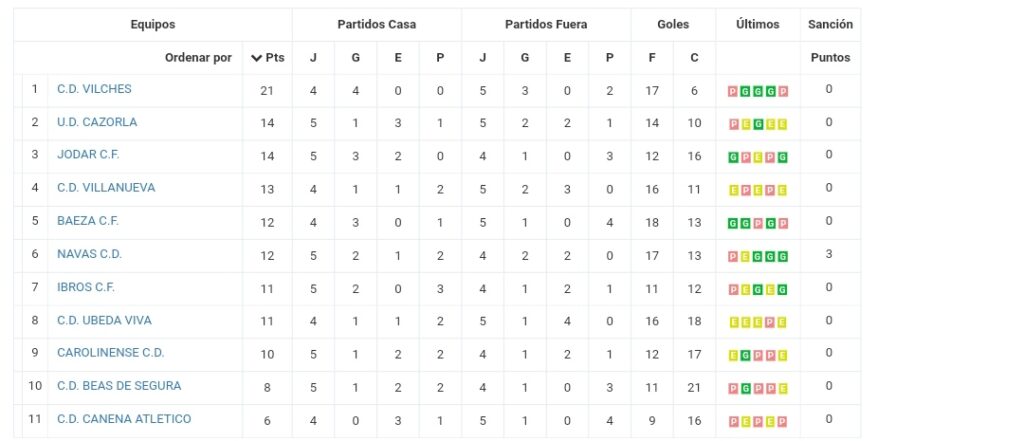Screen dimensions: 1024x441
Task: Visit the BAEZA C.F. team page
Action: (x=88, y=221)
